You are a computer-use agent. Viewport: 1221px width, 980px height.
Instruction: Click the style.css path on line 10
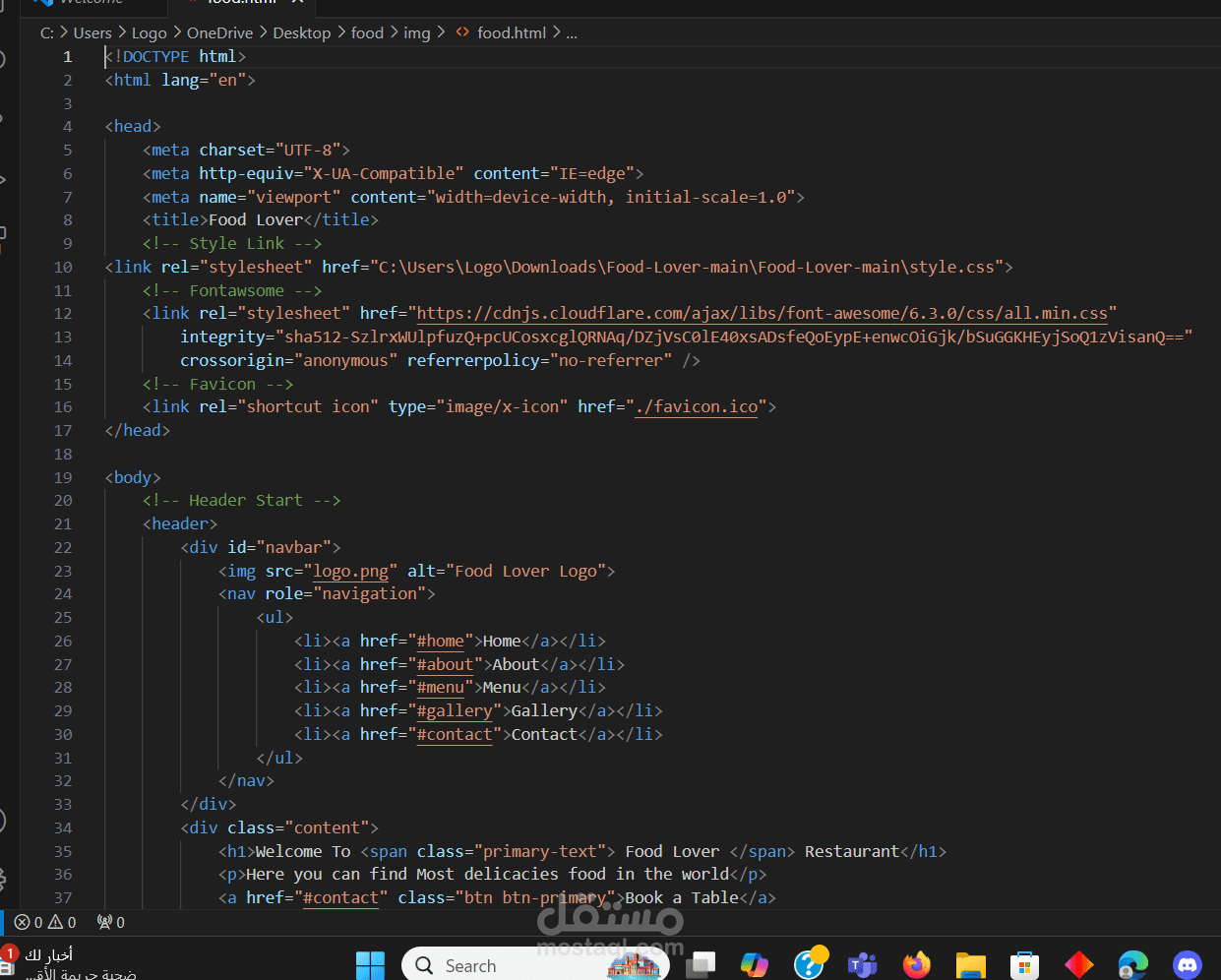point(687,267)
